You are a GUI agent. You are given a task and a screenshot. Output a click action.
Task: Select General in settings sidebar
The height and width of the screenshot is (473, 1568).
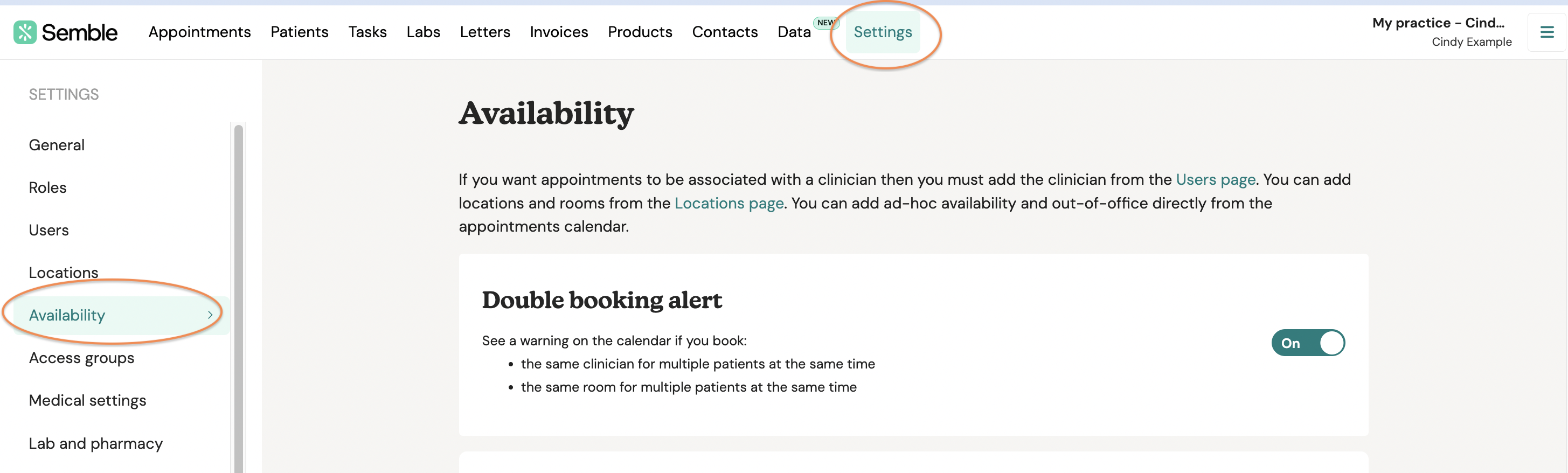[x=57, y=145]
